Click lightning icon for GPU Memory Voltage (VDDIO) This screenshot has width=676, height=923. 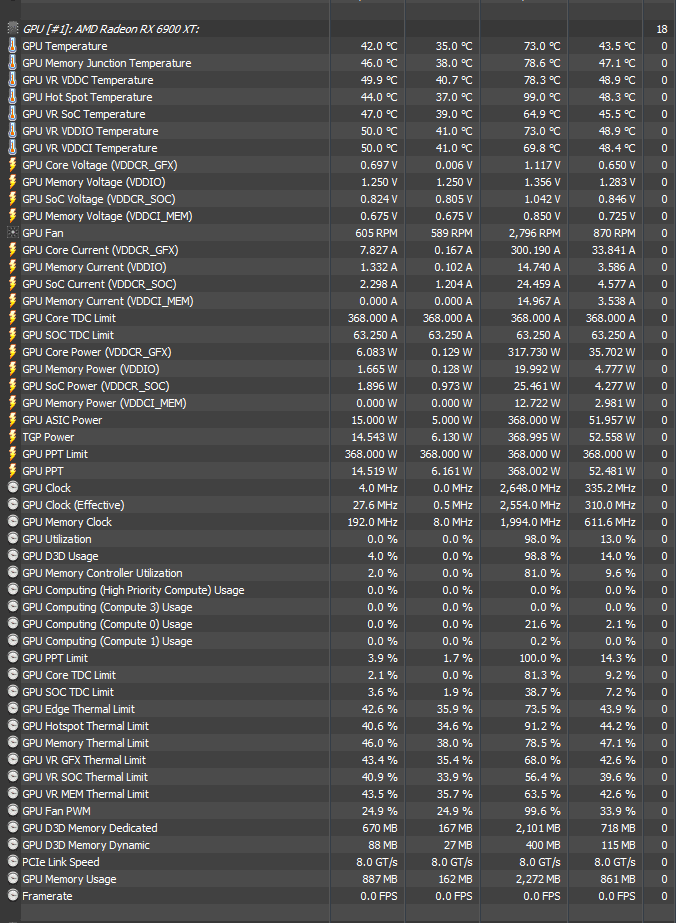click(13, 182)
